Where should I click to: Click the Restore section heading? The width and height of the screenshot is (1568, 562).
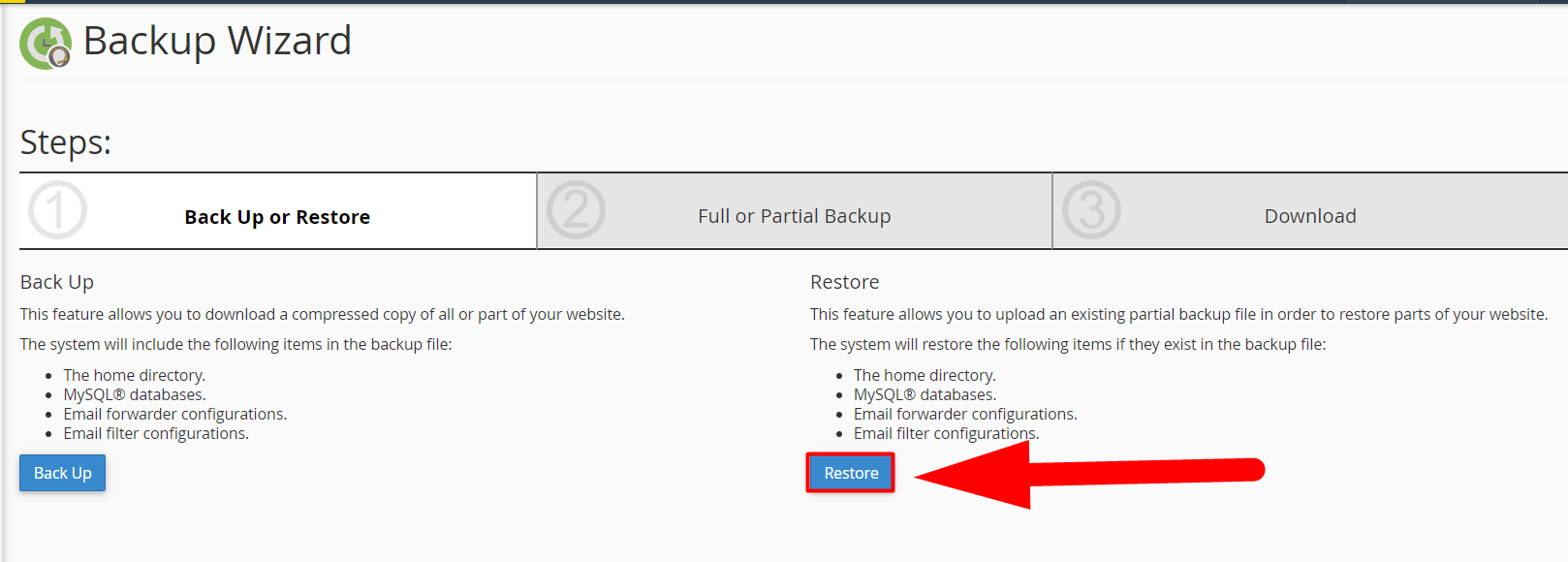(845, 282)
